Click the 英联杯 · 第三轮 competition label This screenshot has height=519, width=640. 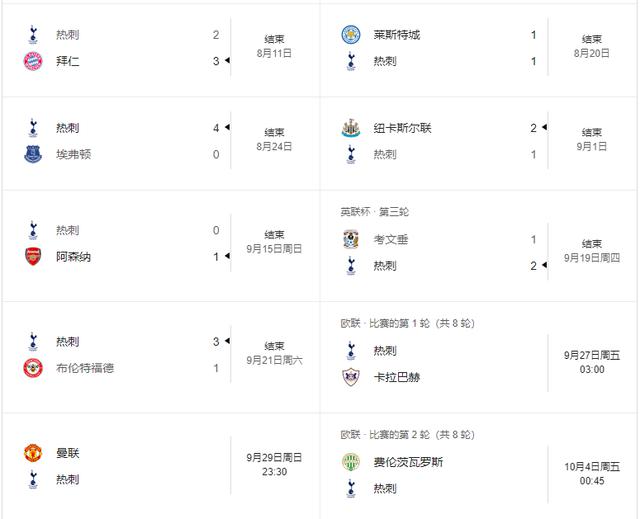(x=374, y=212)
